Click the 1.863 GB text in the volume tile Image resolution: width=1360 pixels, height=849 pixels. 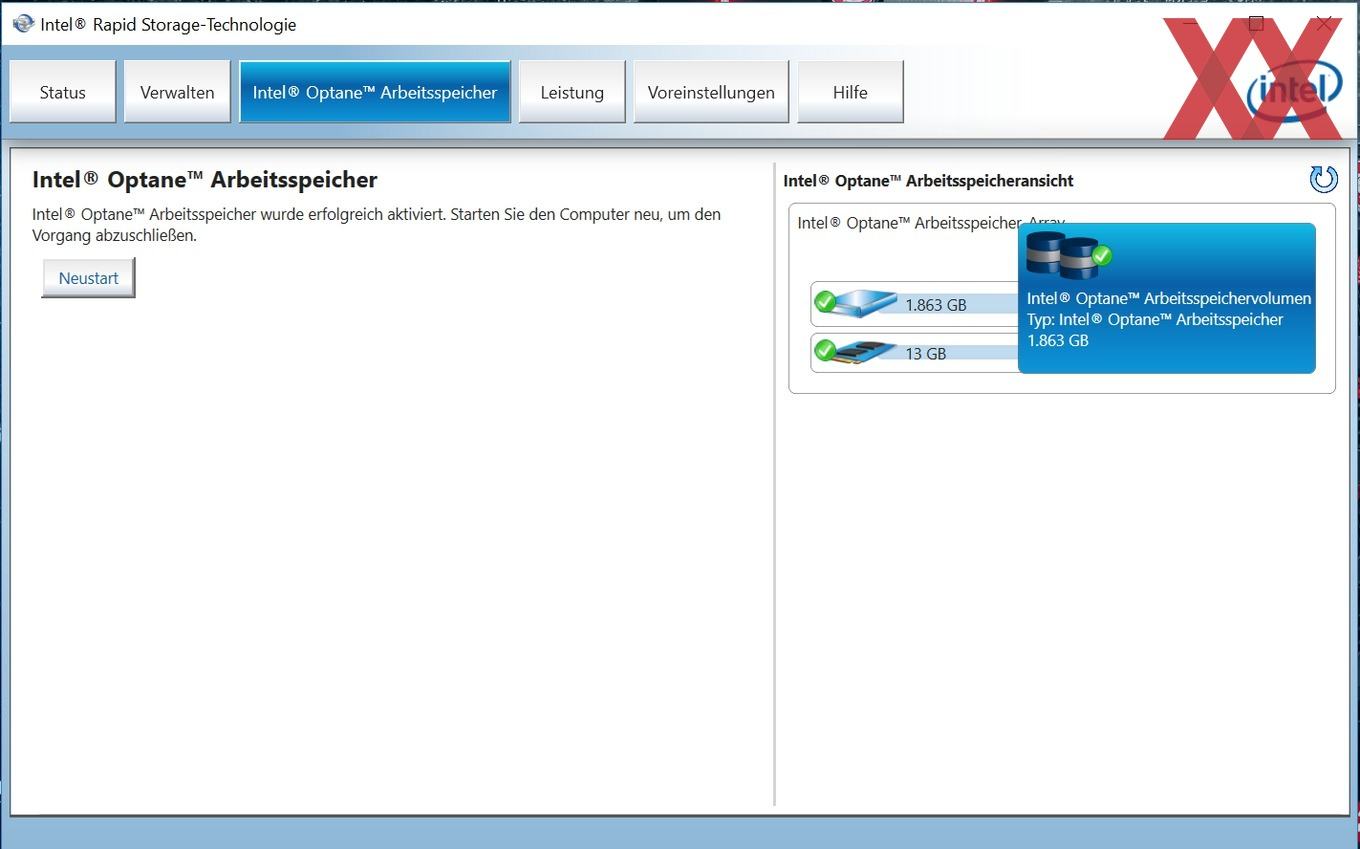(x=1058, y=340)
